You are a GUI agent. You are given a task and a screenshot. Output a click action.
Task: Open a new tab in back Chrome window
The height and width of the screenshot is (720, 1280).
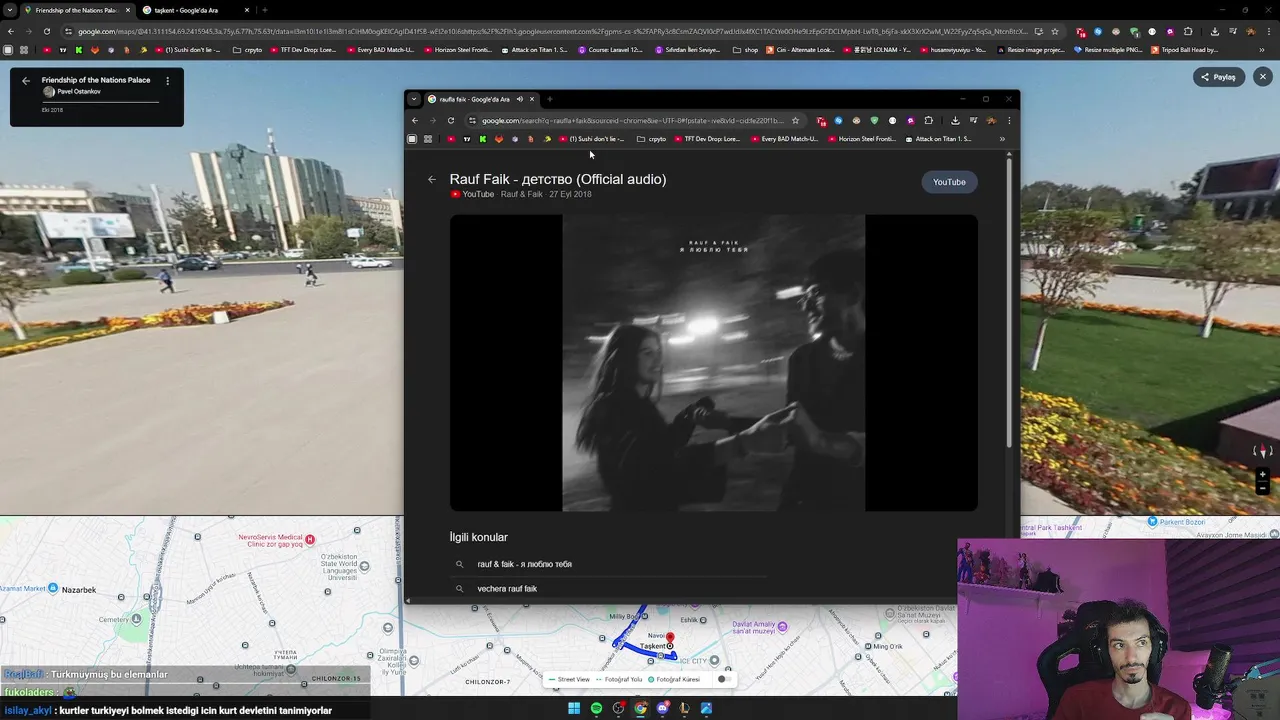pyautogui.click(x=265, y=10)
